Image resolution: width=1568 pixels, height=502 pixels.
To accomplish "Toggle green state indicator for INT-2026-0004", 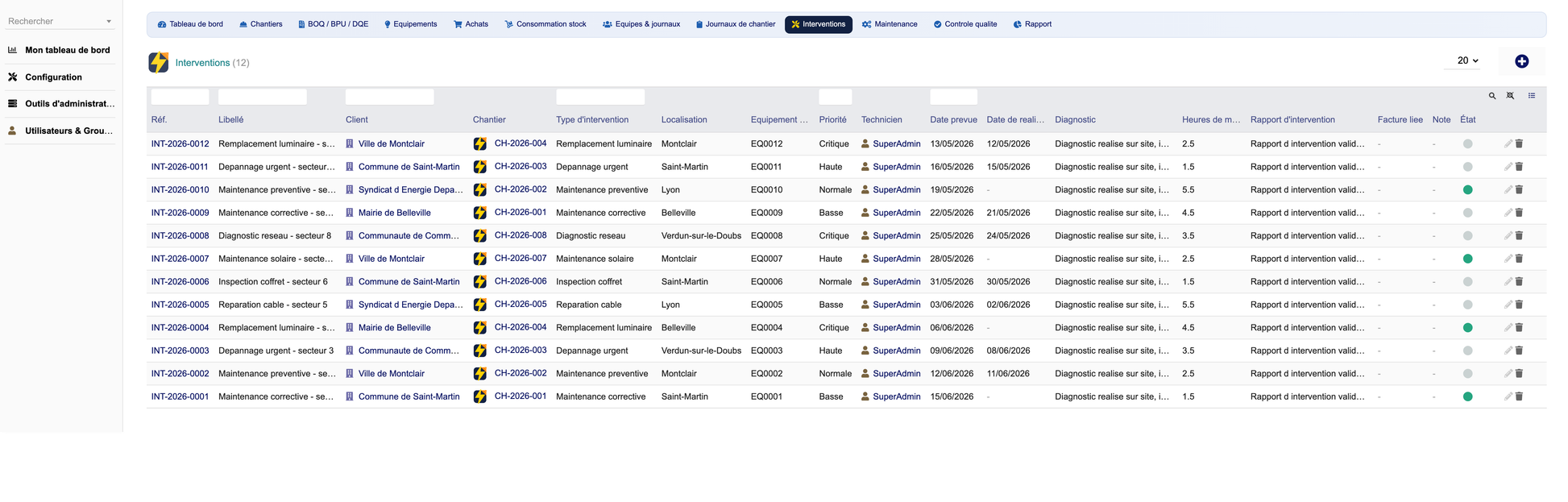I will point(1467,328).
